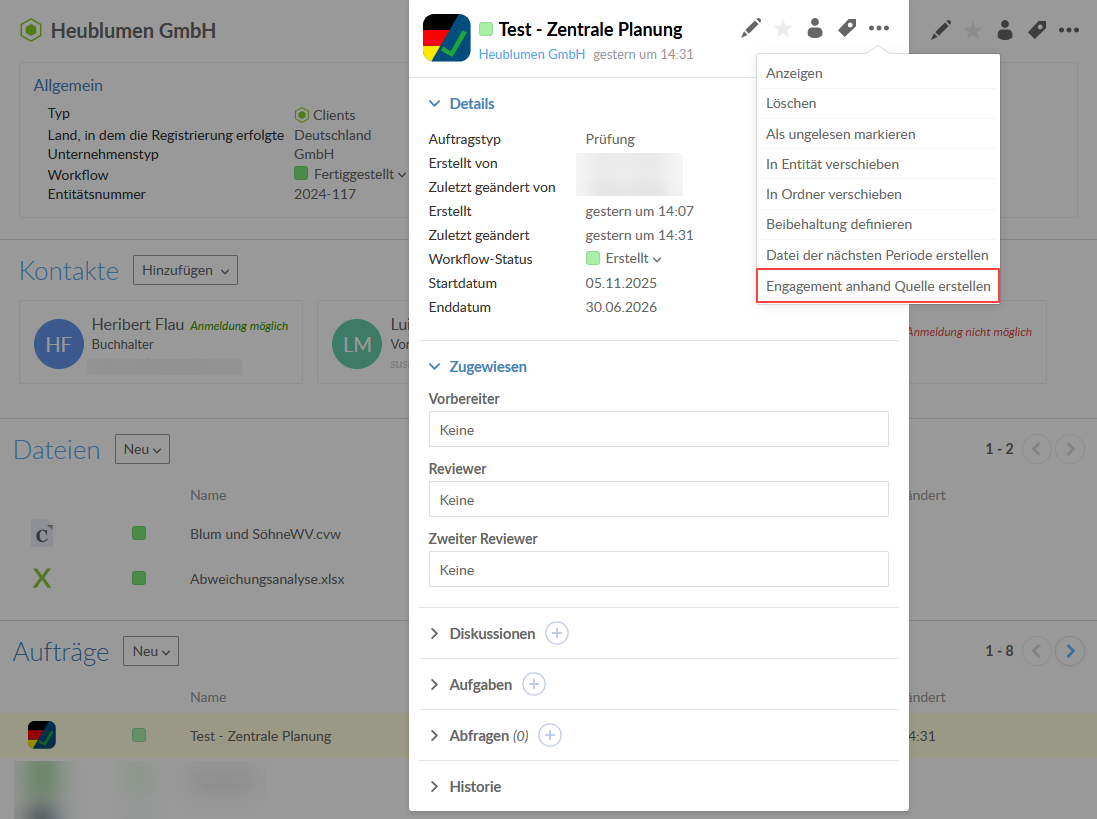Click the Entitätsnummer value 2024-117

coord(325,194)
